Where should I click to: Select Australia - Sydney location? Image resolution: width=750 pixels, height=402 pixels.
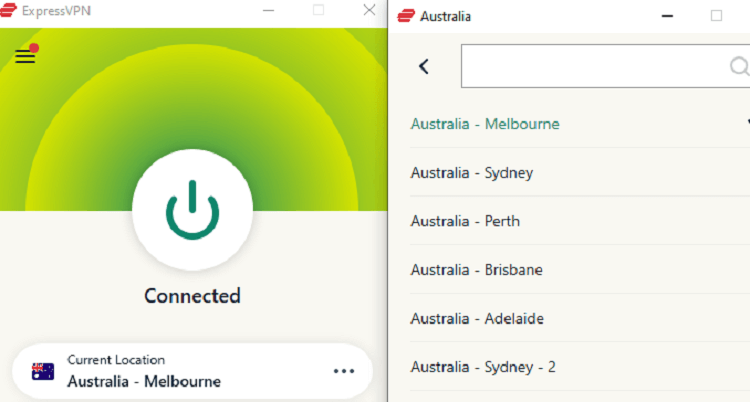(x=580, y=172)
